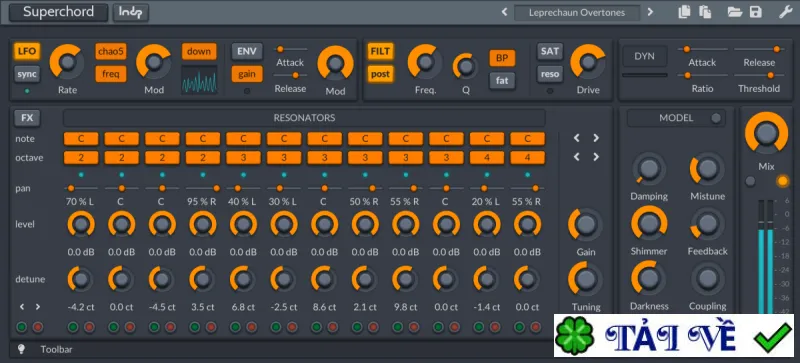Toggle the fat filter button
Image resolution: width=800 pixels, height=363 pixels.
click(502, 81)
